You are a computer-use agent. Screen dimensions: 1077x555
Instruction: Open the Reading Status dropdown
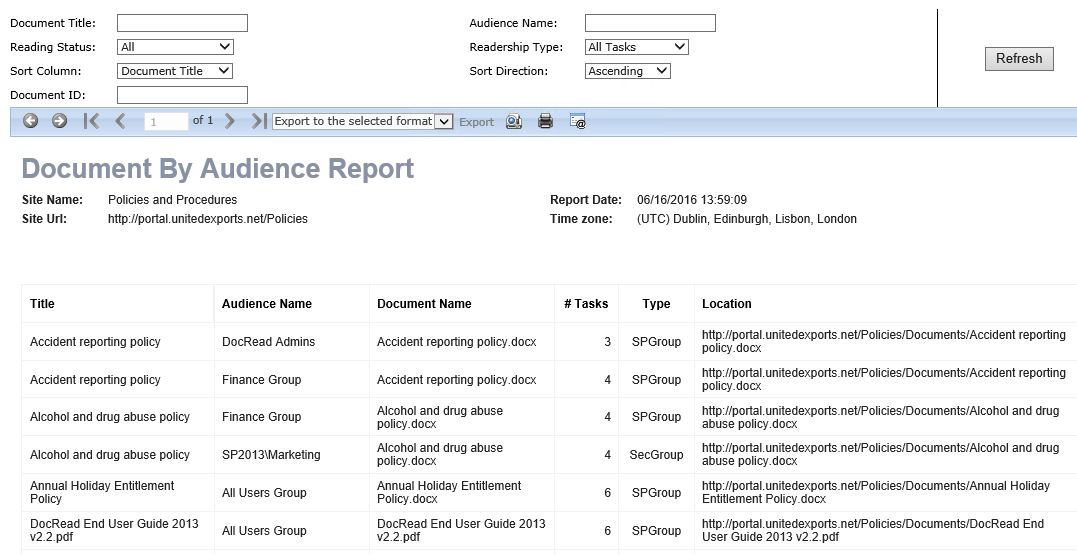coord(175,47)
